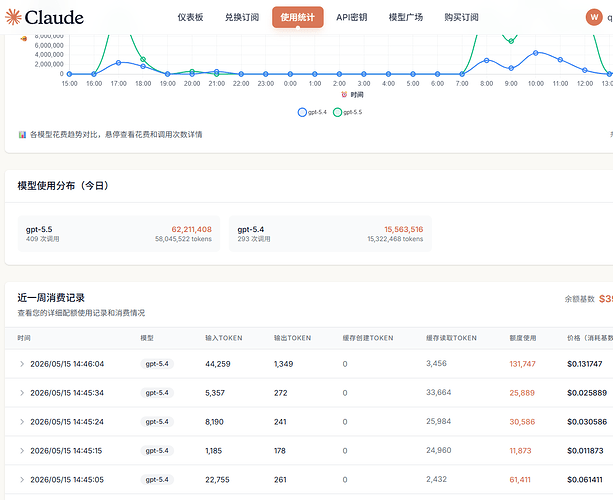Image resolution: width=613 pixels, height=500 pixels.
Task: Click the 输出TOKEN column header
Action: (x=292, y=338)
